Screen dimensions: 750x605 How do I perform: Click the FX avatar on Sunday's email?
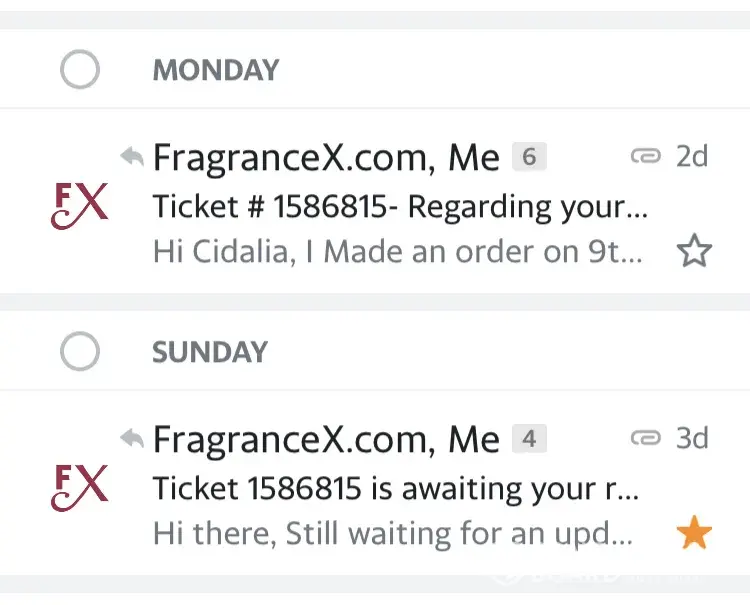pyautogui.click(x=79, y=486)
